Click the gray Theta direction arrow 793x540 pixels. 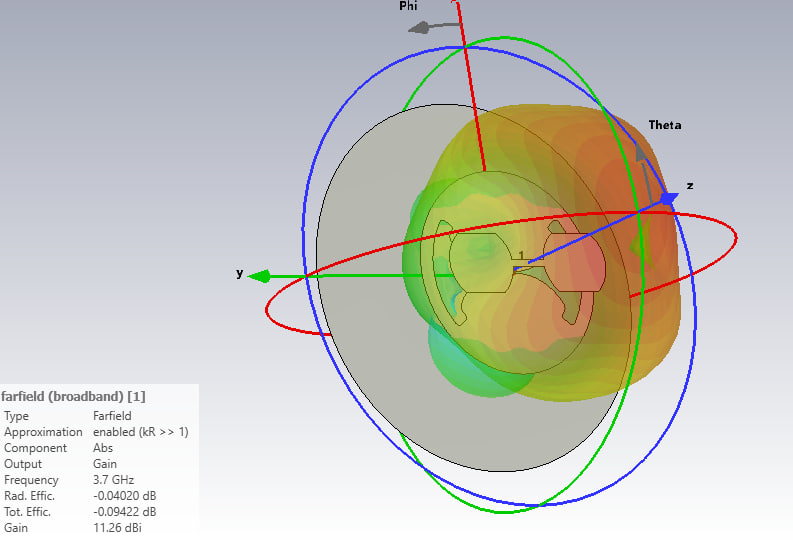[645, 172]
